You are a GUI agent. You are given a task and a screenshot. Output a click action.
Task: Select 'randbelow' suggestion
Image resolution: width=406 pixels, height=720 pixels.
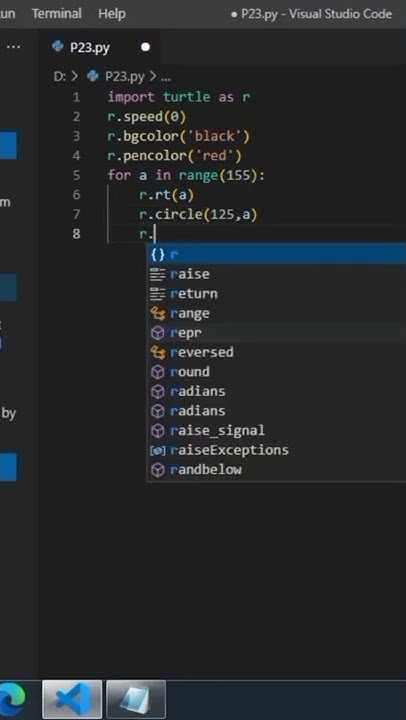click(x=276, y=470)
